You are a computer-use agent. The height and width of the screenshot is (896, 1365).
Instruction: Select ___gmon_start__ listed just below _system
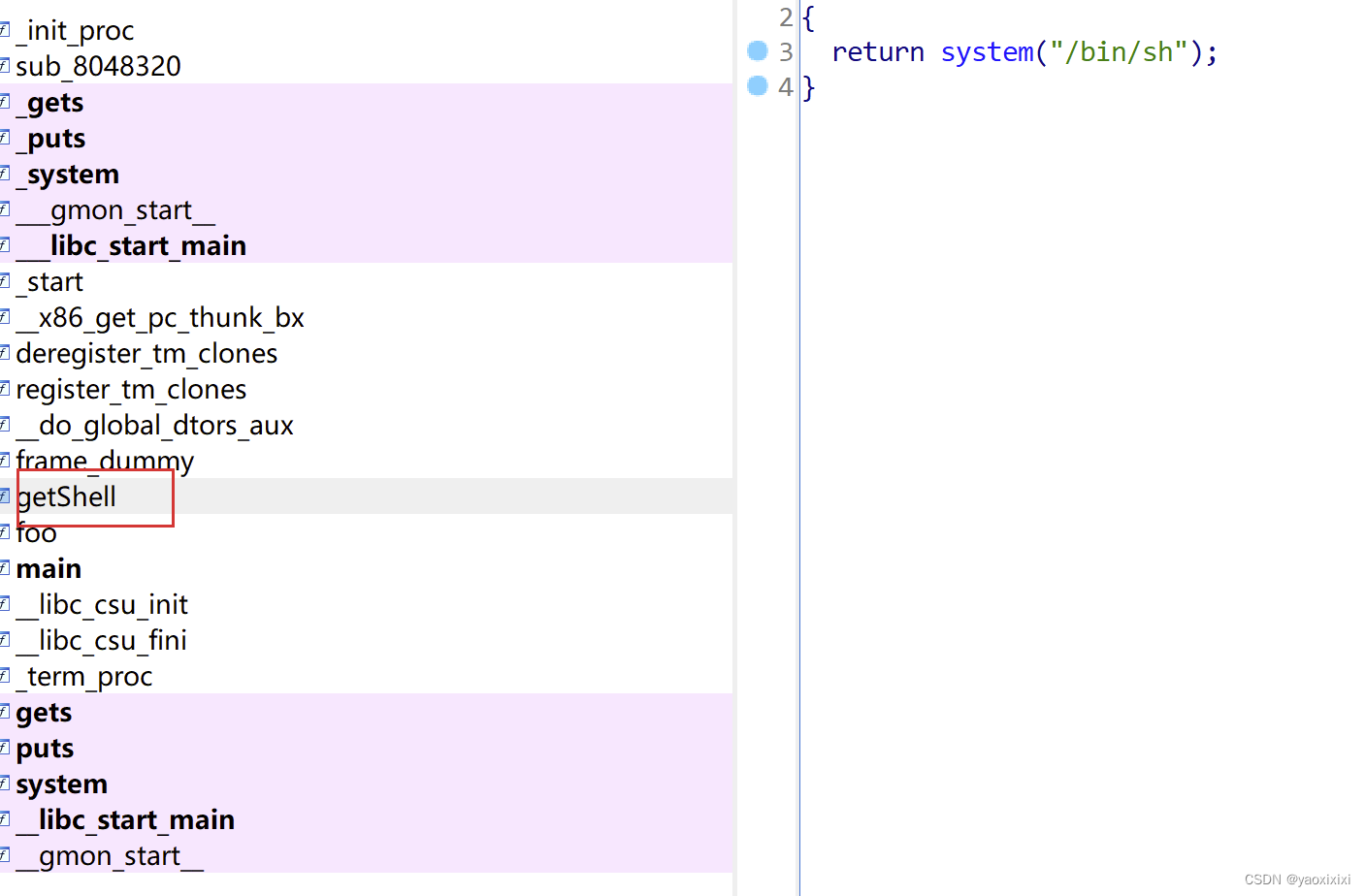(x=115, y=209)
